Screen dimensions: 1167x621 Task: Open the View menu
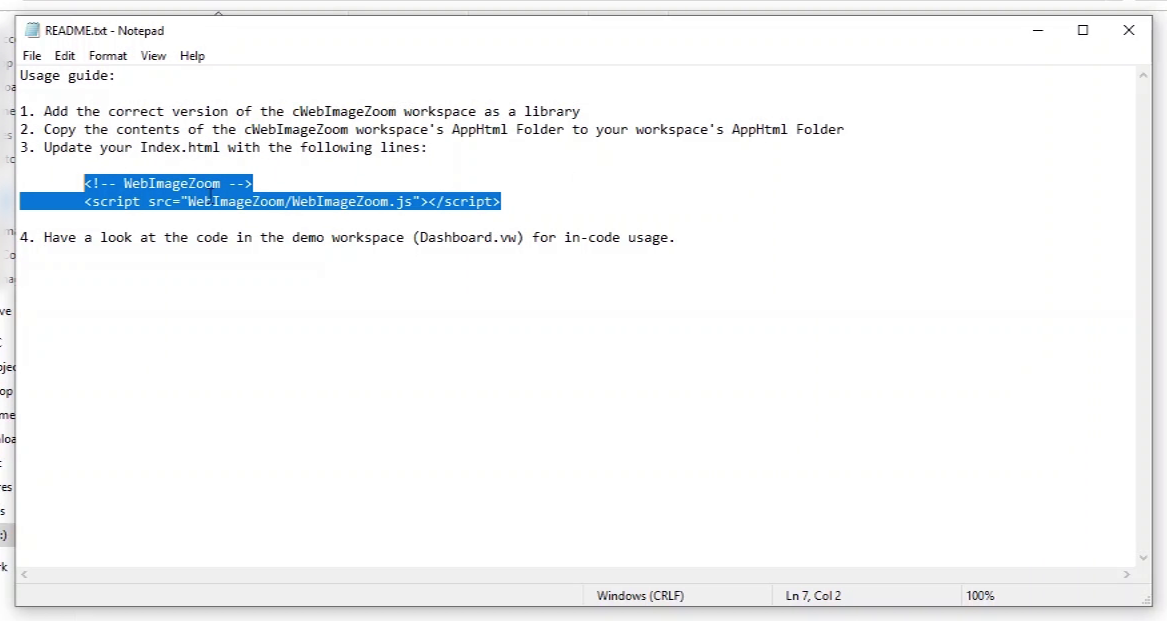[x=153, y=56]
